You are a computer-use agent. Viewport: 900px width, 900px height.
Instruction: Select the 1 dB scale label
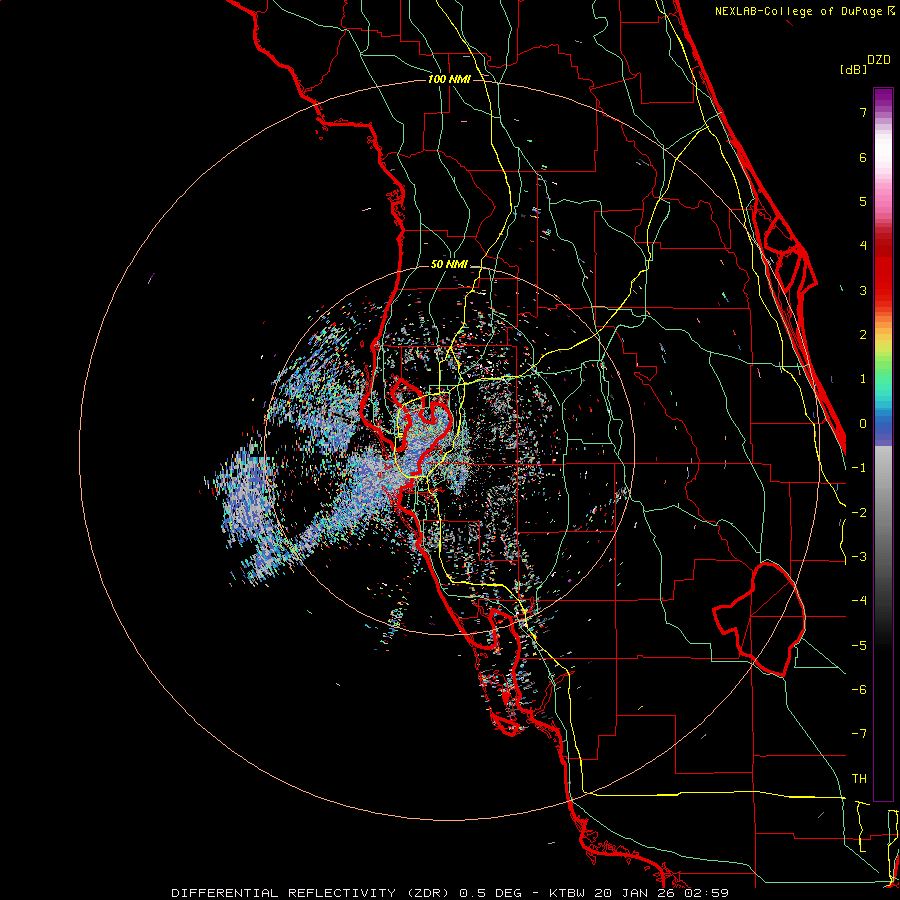pyautogui.click(x=863, y=379)
